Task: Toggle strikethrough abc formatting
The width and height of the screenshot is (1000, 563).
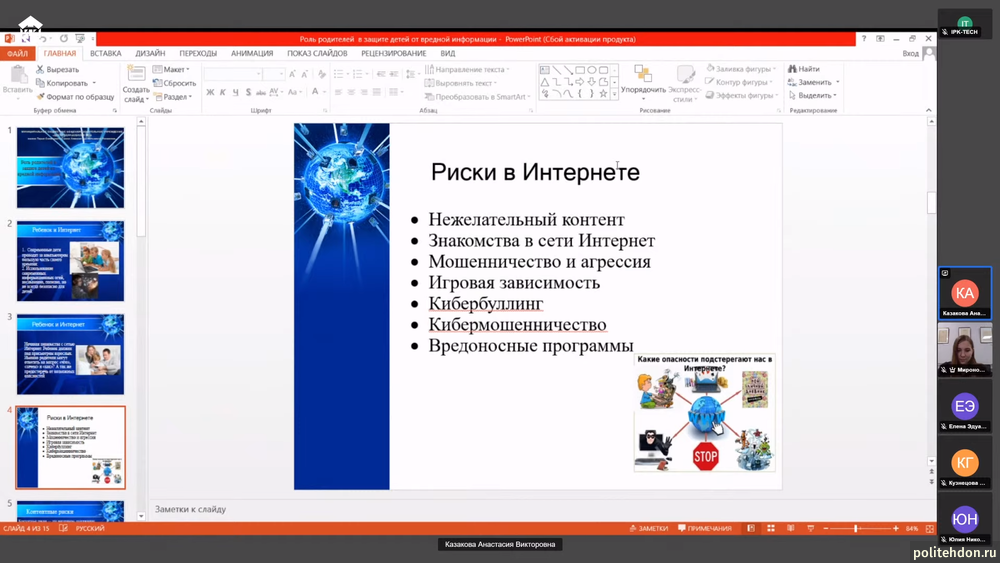Action: (x=260, y=92)
